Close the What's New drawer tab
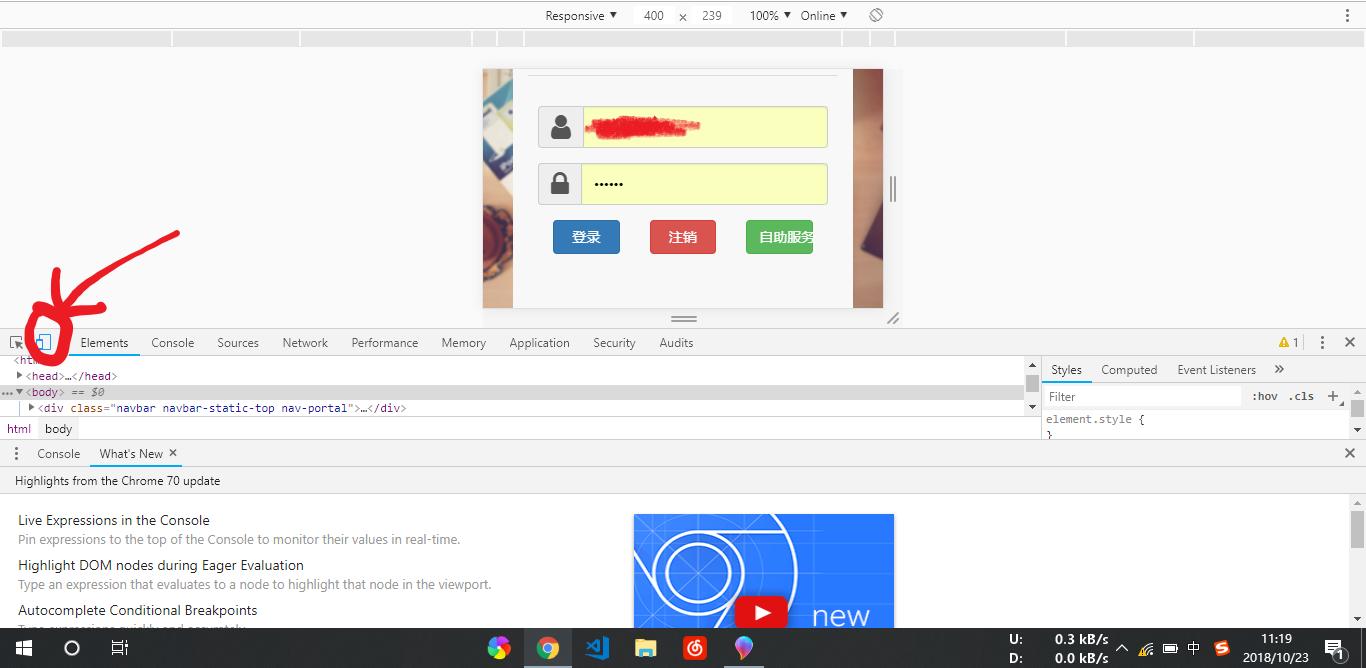The height and width of the screenshot is (668, 1366). (173, 453)
